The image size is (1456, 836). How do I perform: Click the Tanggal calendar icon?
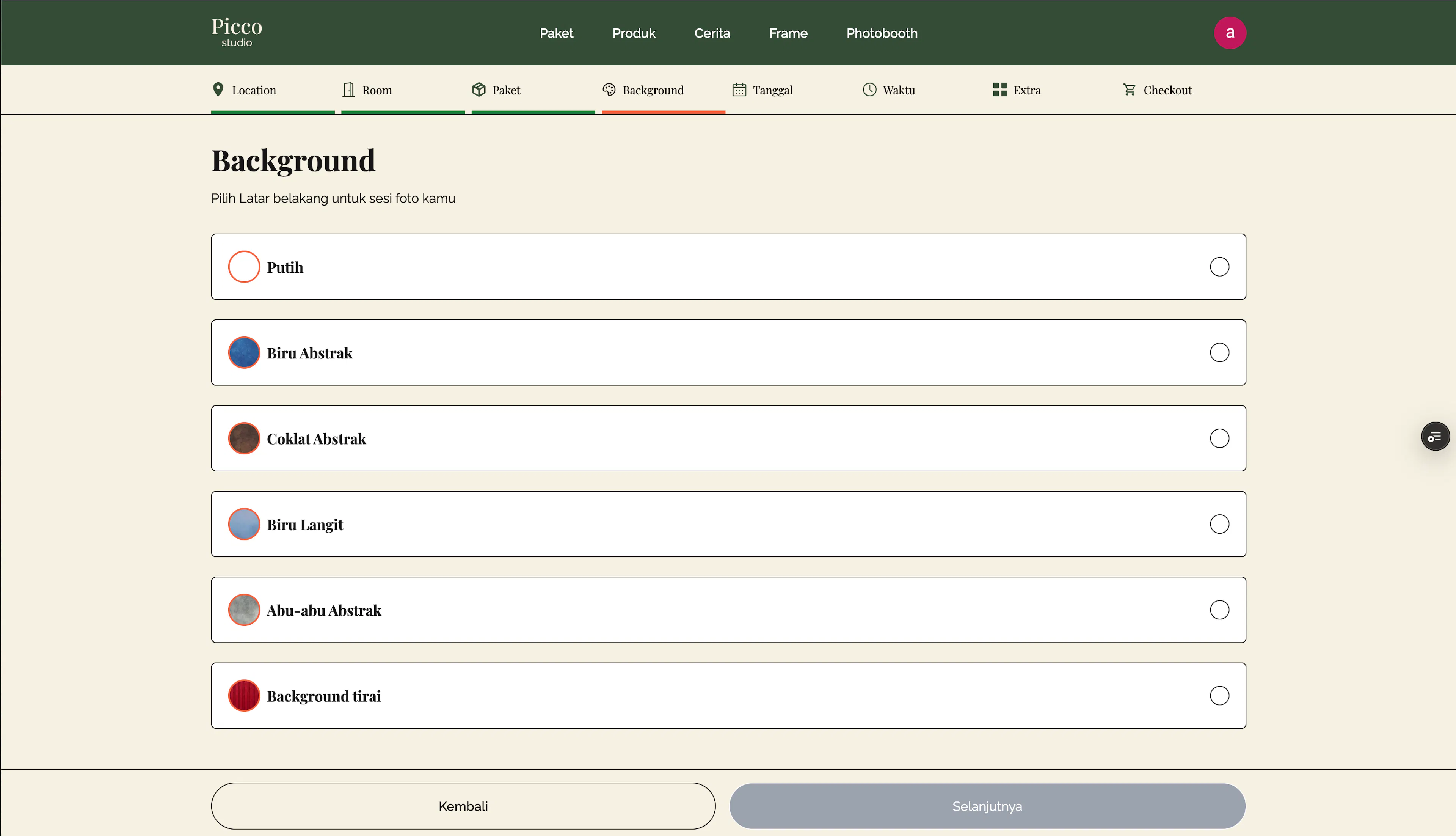(x=739, y=90)
